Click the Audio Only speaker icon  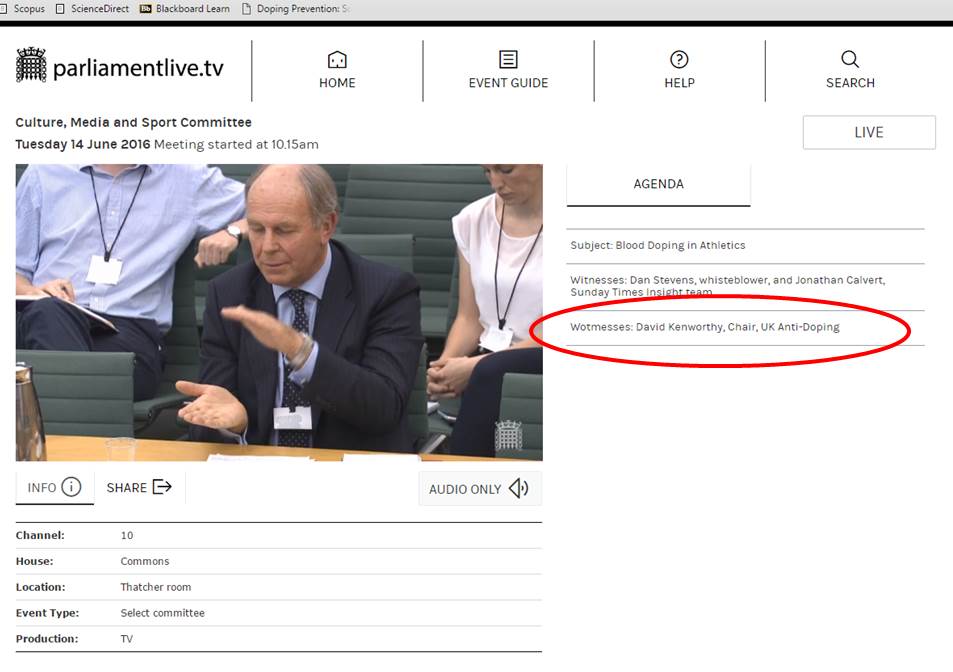[518, 488]
